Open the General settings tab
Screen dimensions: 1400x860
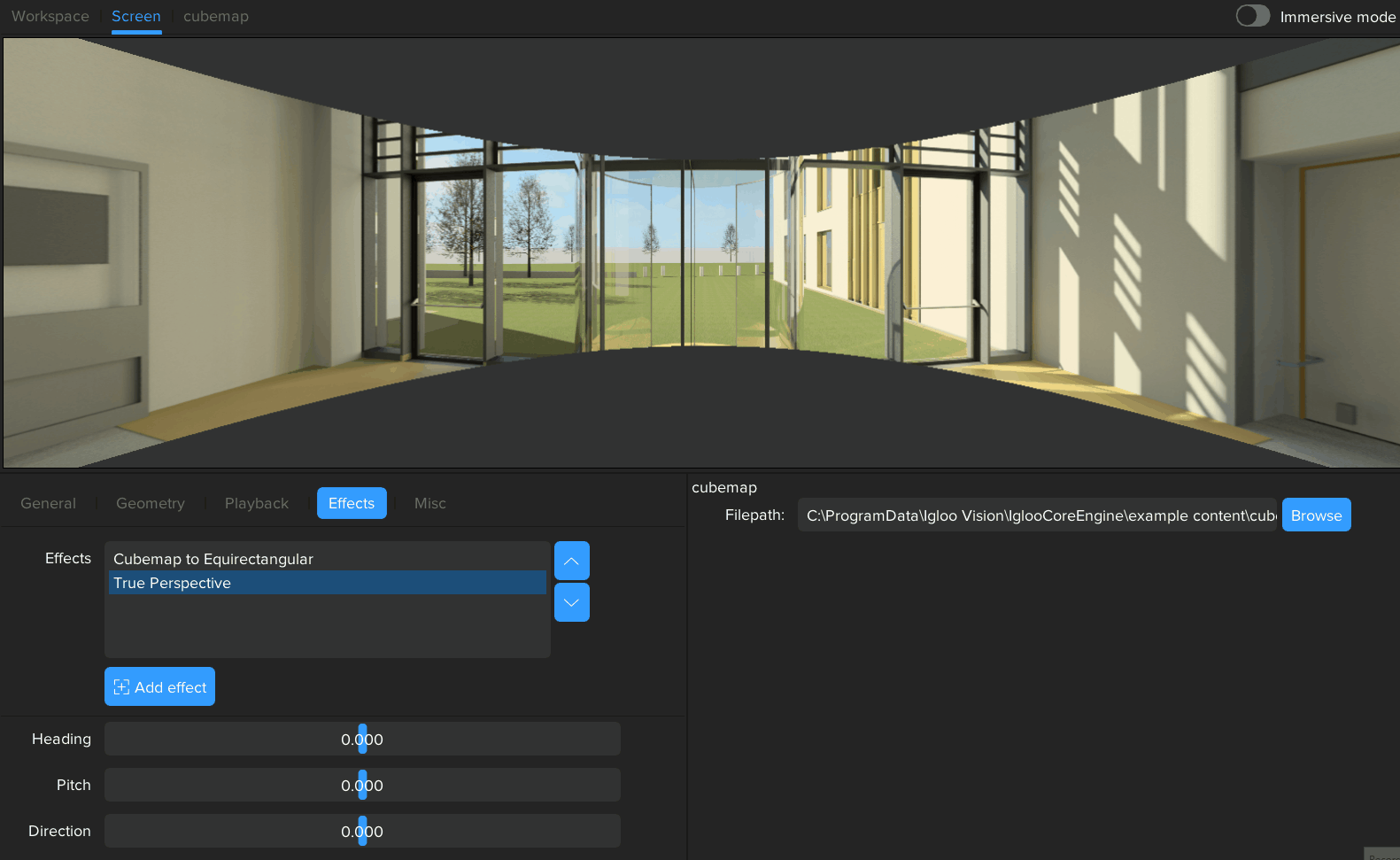(49, 503)
